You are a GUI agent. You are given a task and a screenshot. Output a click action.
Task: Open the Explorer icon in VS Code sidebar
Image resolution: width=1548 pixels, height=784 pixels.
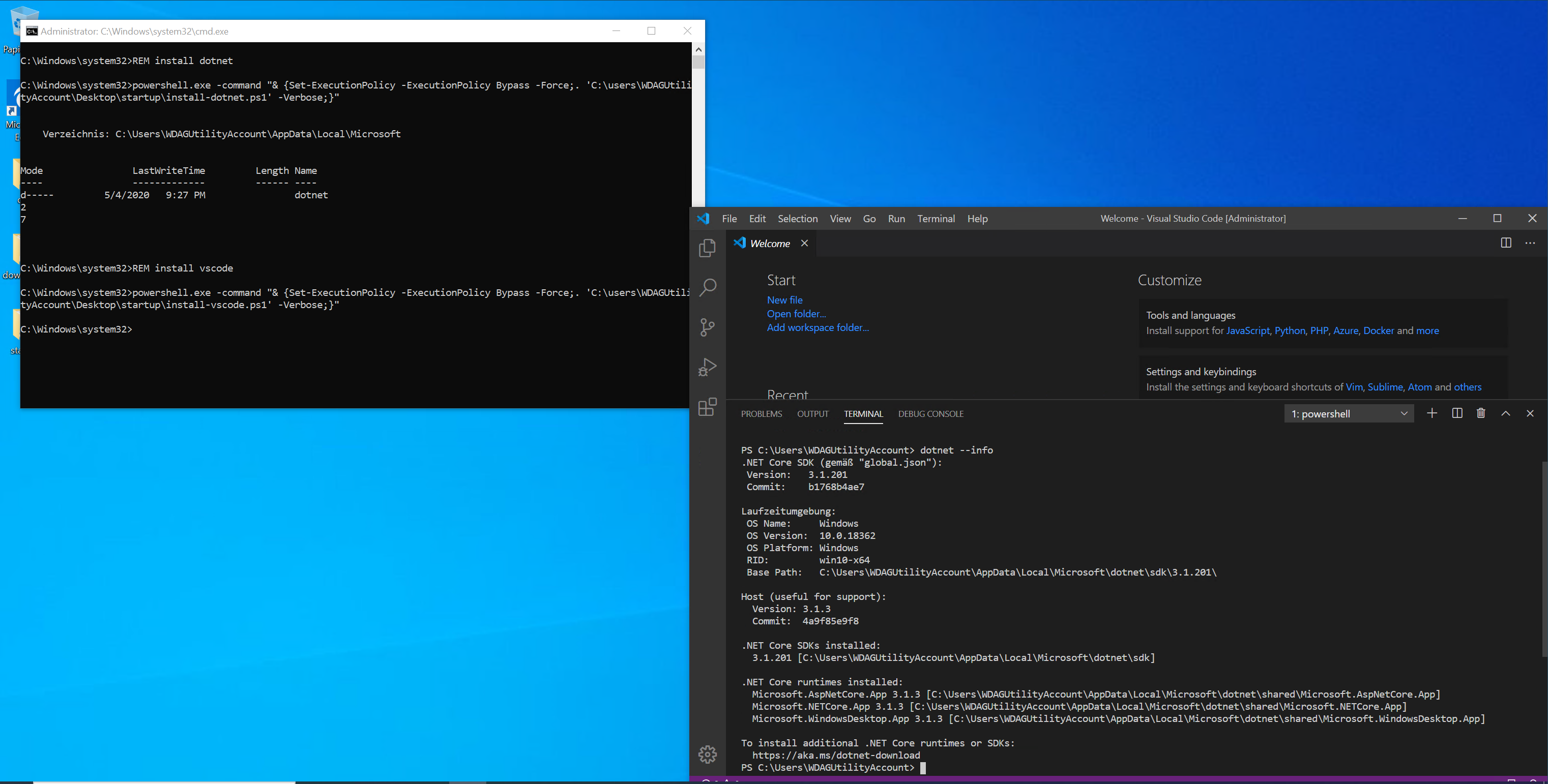coord(707,247)
